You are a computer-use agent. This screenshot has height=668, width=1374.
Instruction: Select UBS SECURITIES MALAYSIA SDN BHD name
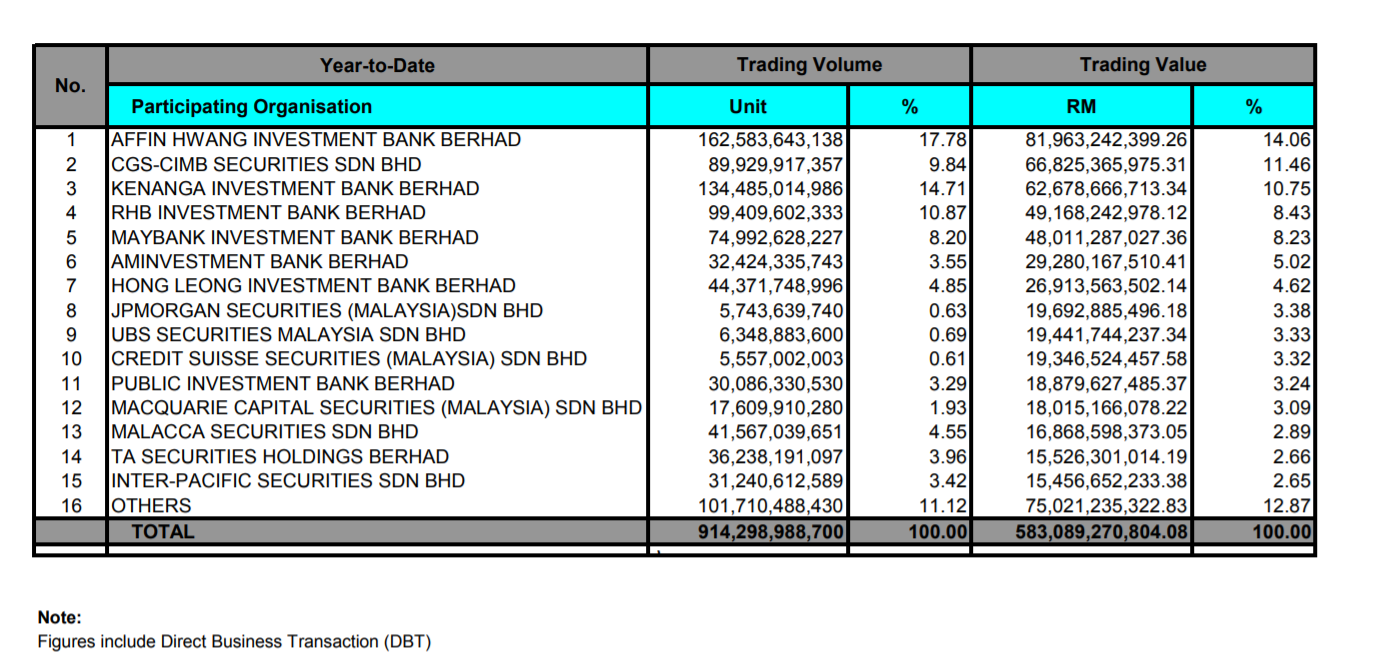tap(288, 334)
